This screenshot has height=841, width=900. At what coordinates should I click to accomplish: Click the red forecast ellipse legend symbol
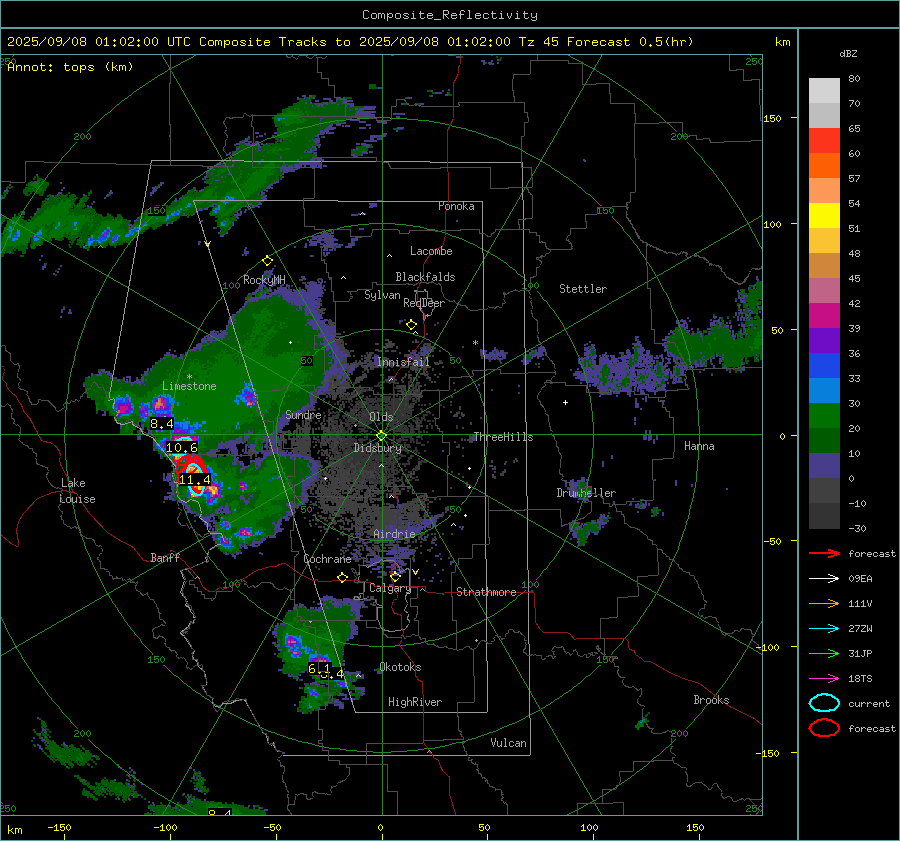[x=824, y=728]
